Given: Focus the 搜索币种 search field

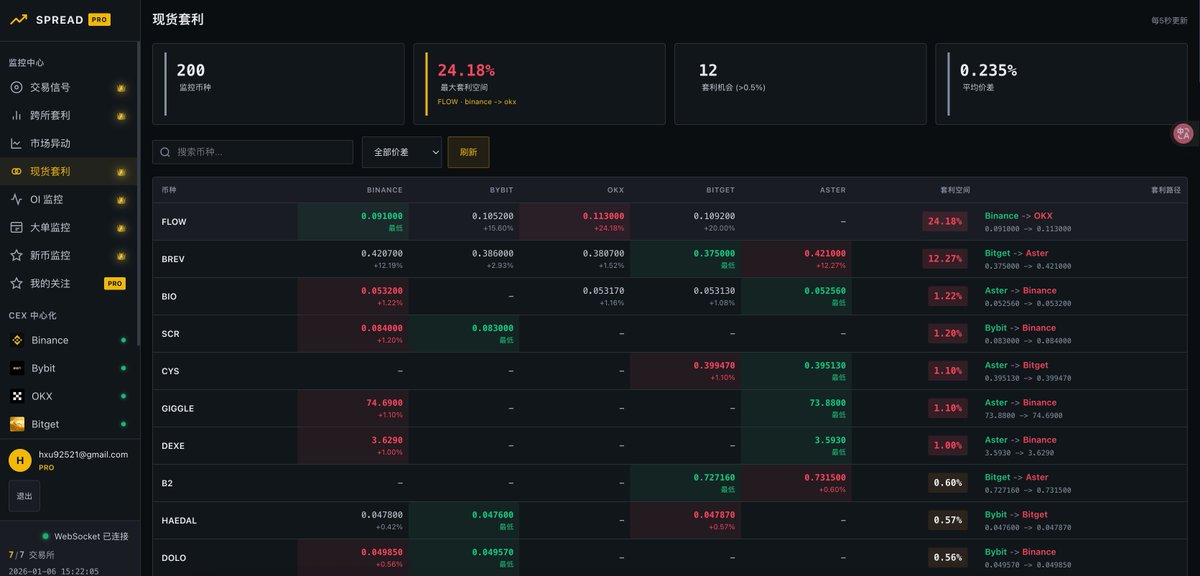Looking at the screenshot, I should click(x=253, y=152).
